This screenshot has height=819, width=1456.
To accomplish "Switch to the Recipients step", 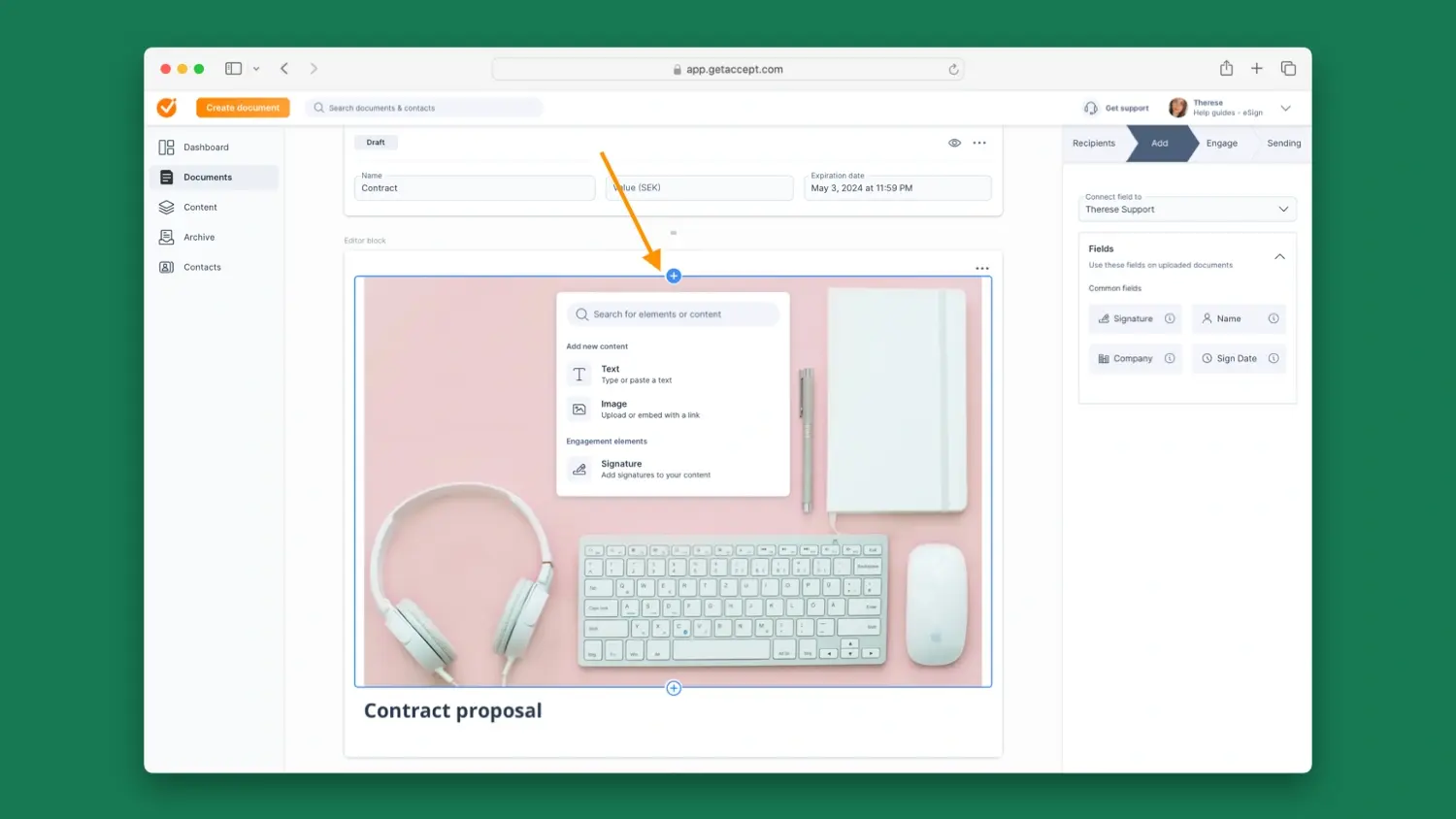I will point(1093,143).
